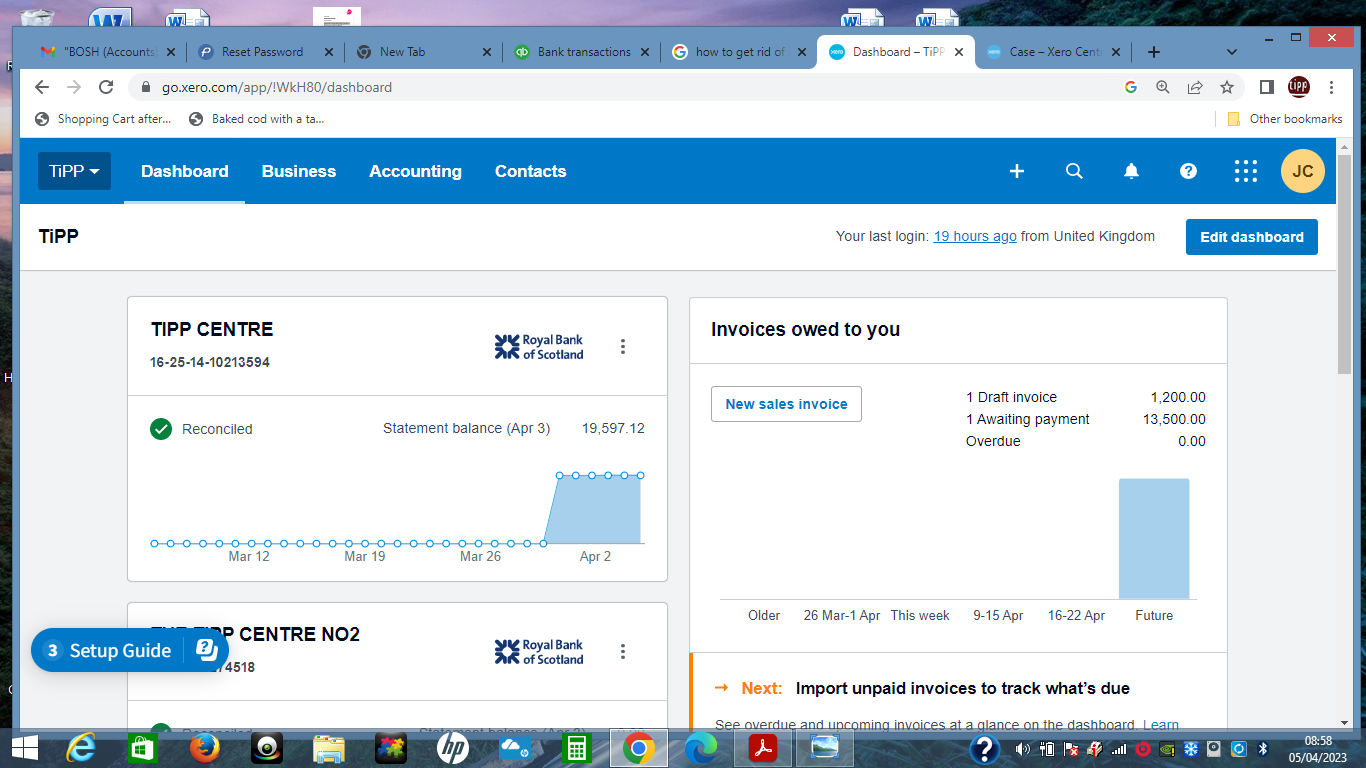Open the Chrome three-dot menu
Screen dimensions: 1366x768
pos(1331,87)
